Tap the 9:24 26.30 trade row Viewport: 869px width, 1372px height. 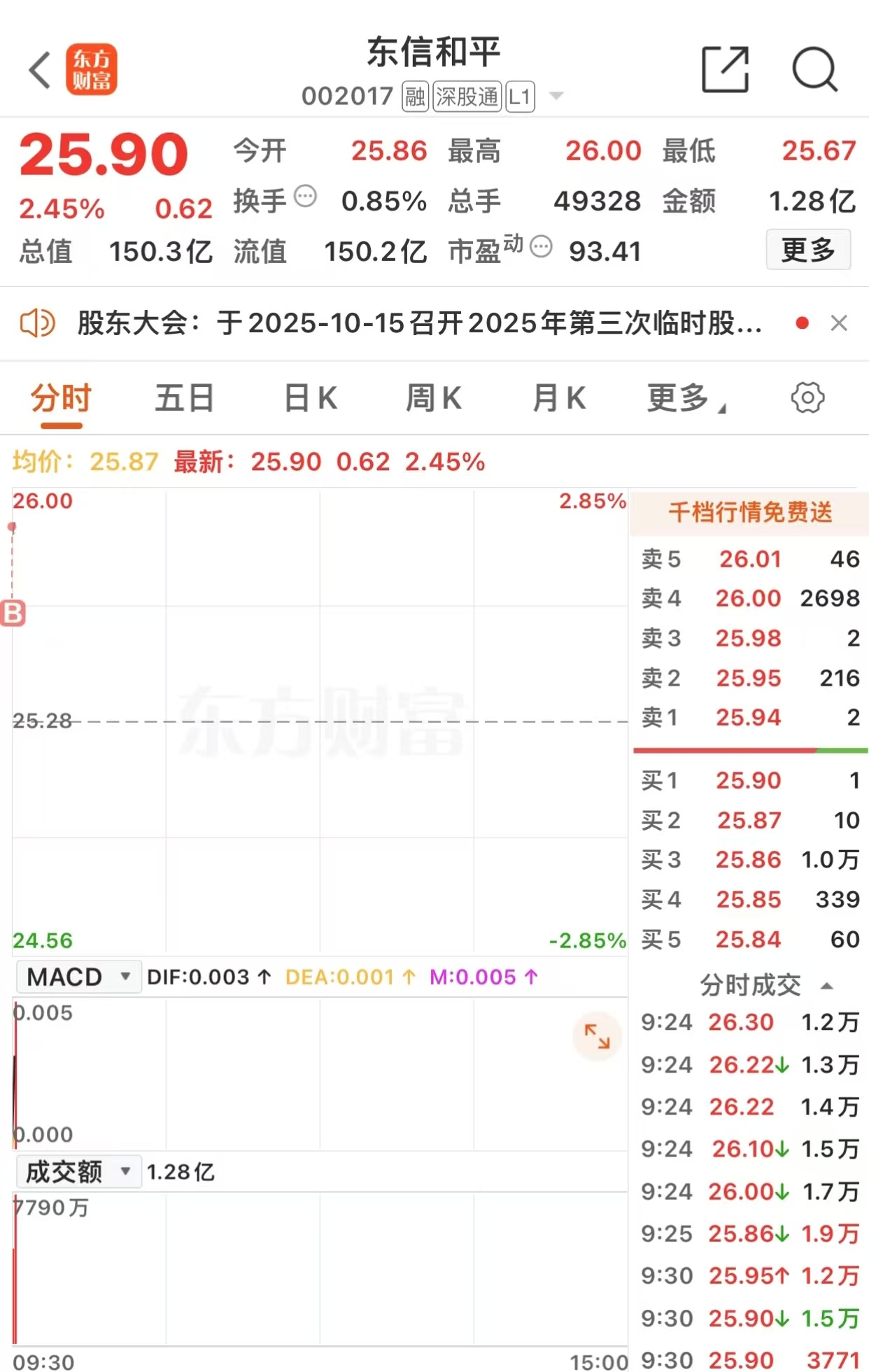pos(750,1022)
